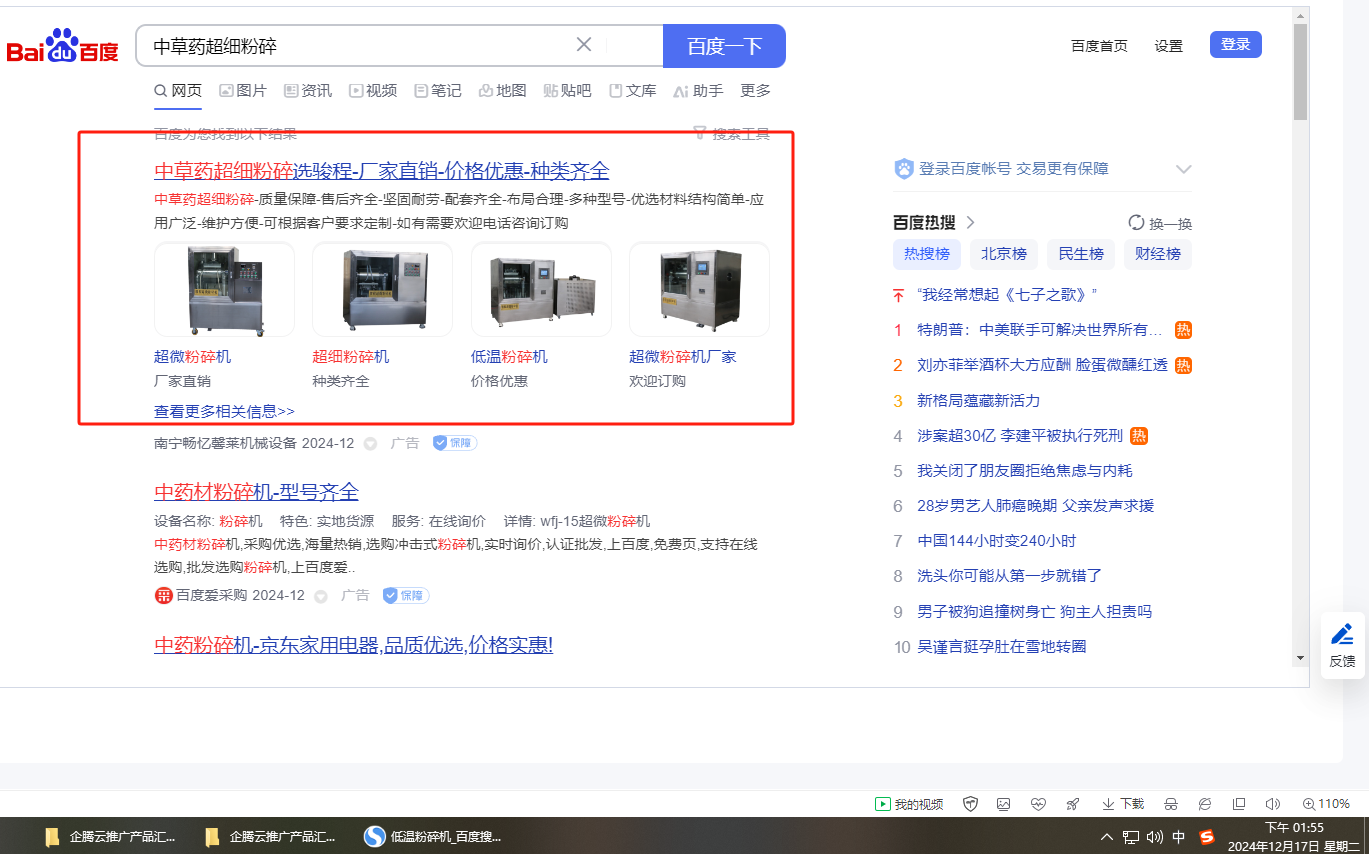Click the 百度一下 search button
This screenshot has height=854, width=1369.
(724, 46)
